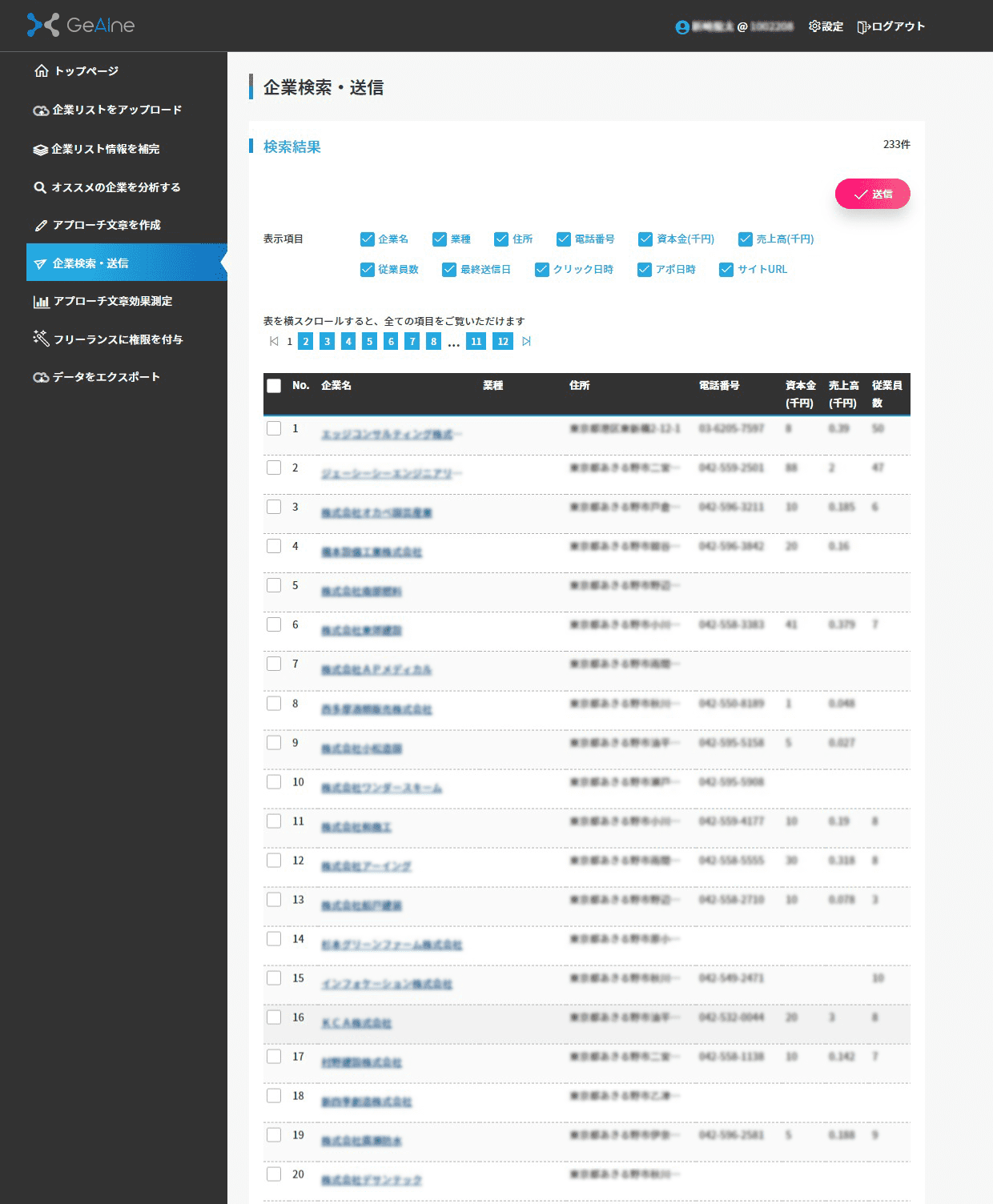
Task: Go to results page 3
Action: (327, 342)
